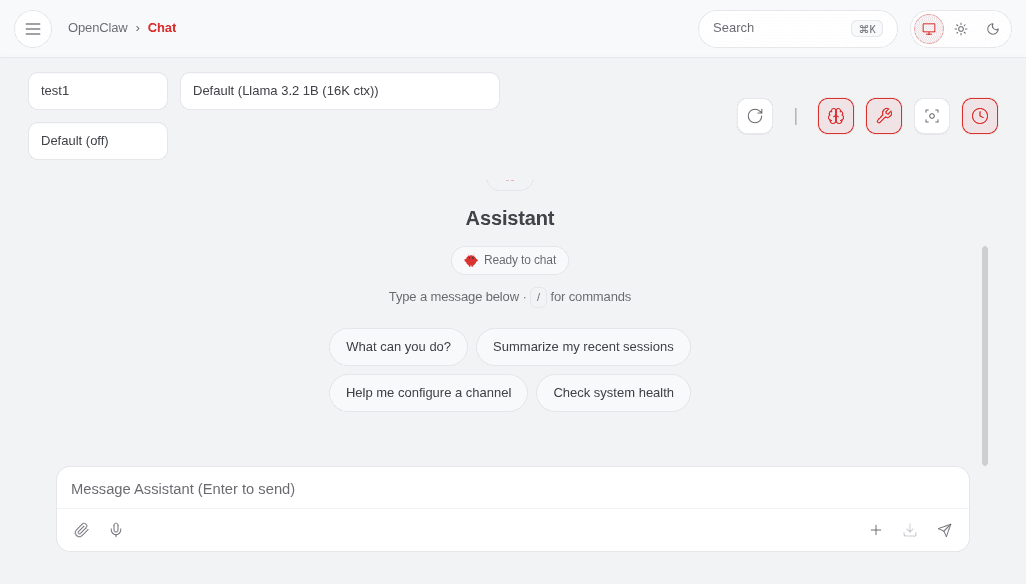Open the clock history icon
Viewport: 1026px width, 584px height.
[x=980, y=116]
